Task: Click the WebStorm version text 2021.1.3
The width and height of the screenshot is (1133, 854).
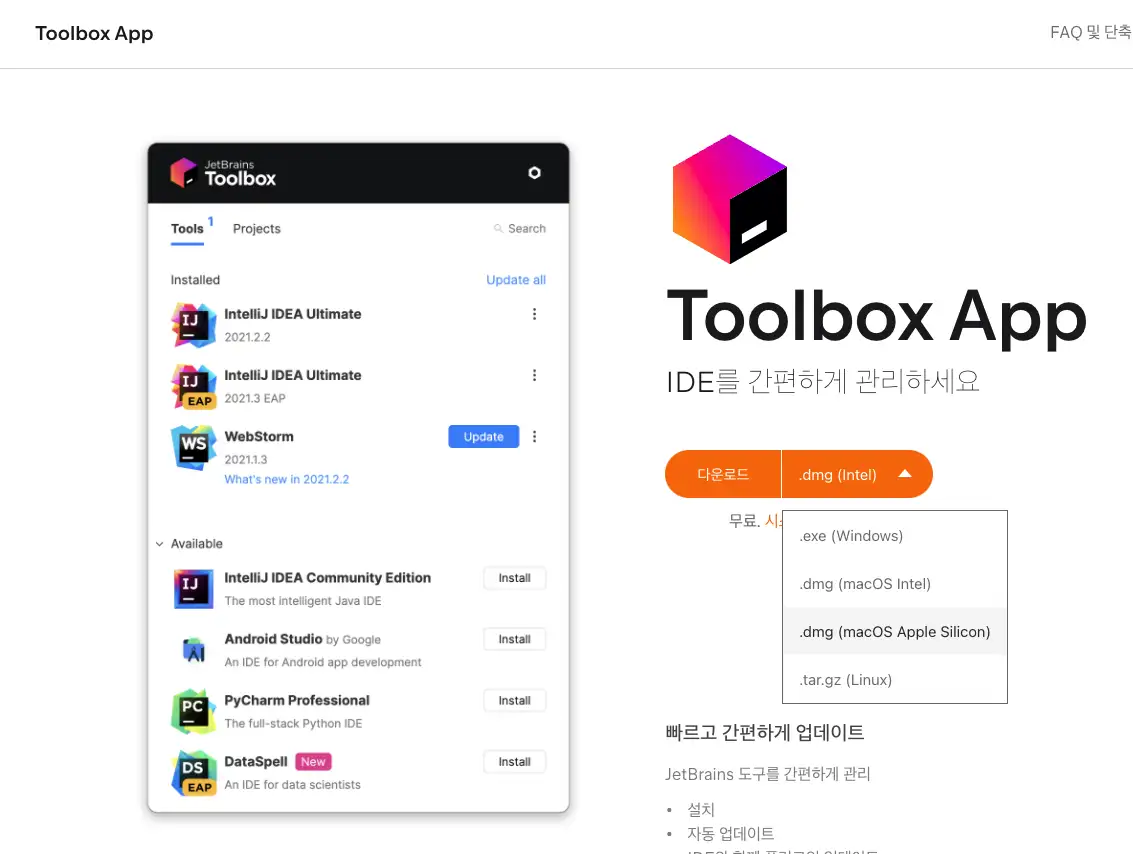Action: pyautogui.click(x=246, y=460)
